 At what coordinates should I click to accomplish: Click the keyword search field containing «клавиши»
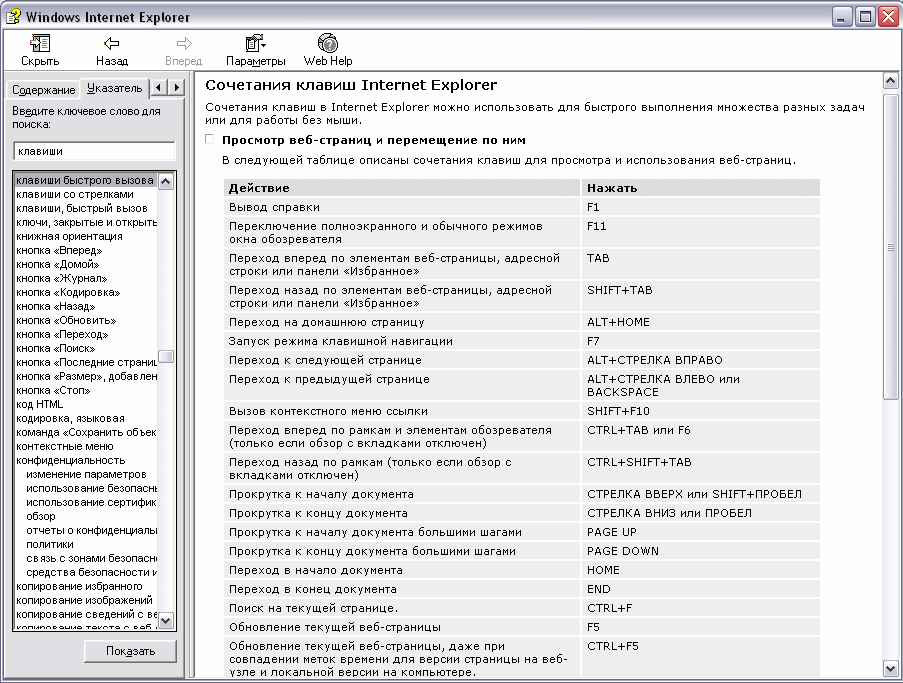94,151
